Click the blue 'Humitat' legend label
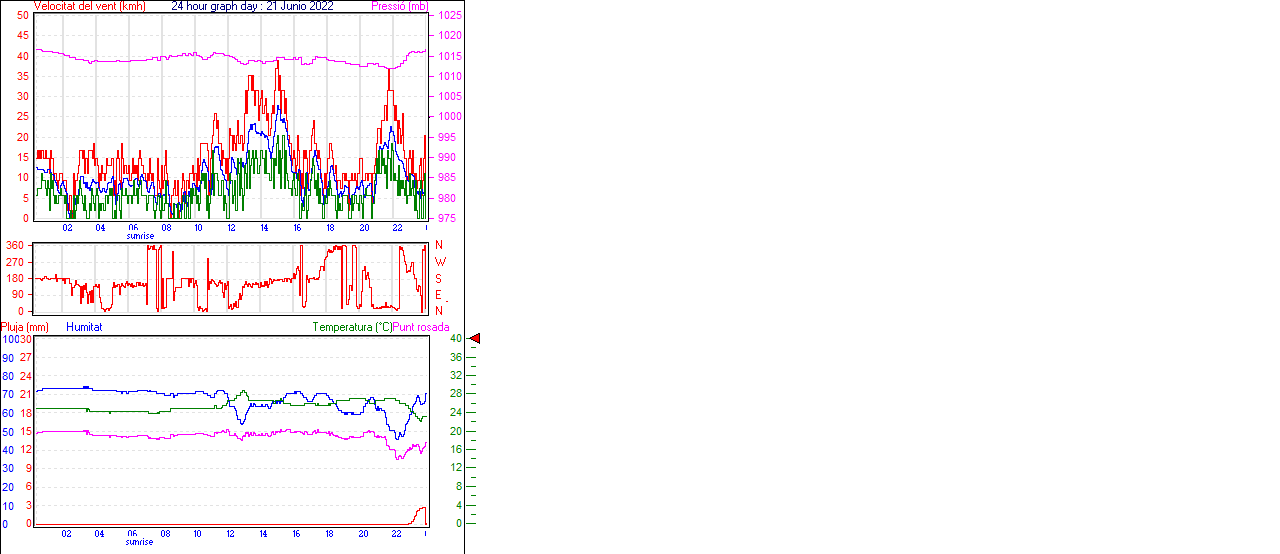1280x554 pixels. pyautogui.click(x=84, y=327)
